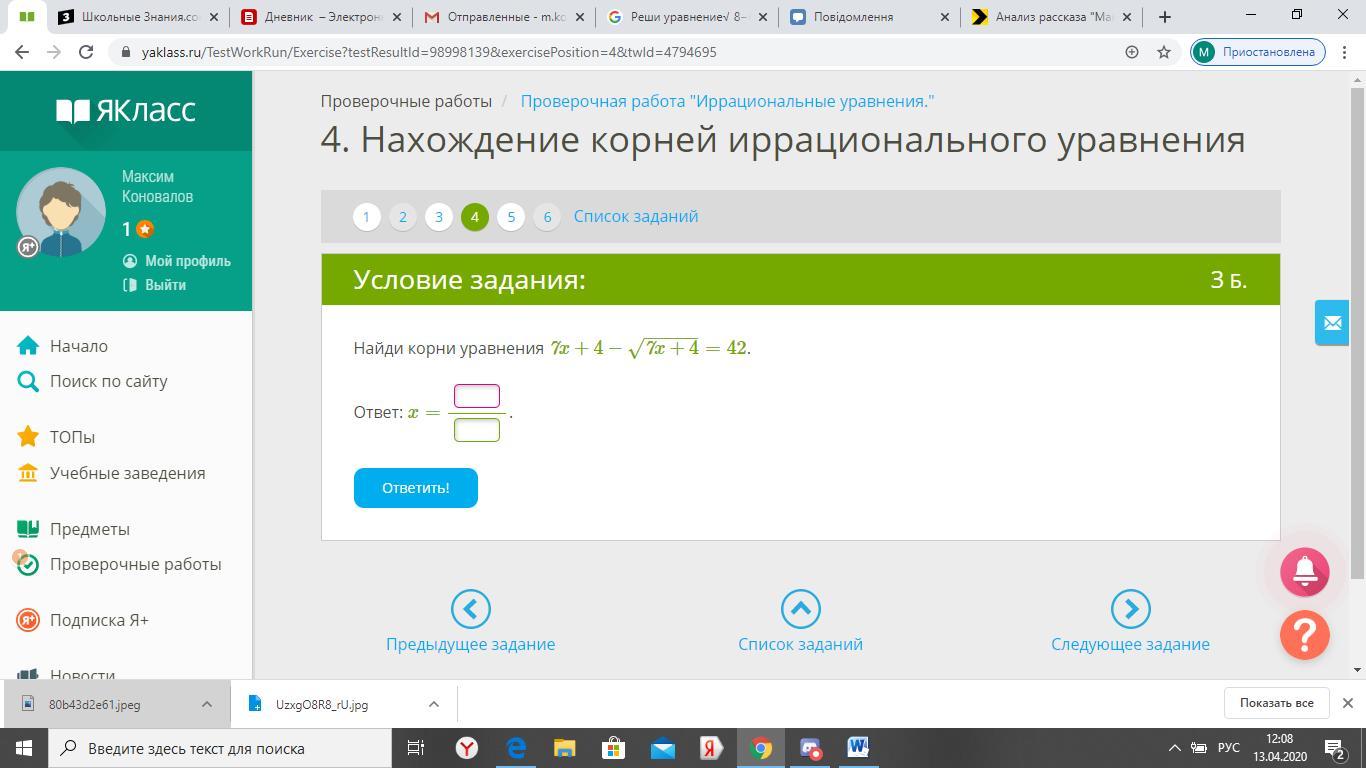Screen dimensions: 1366x768
Task: Click install plus icon in address bar
Action: pos(1132,52)
